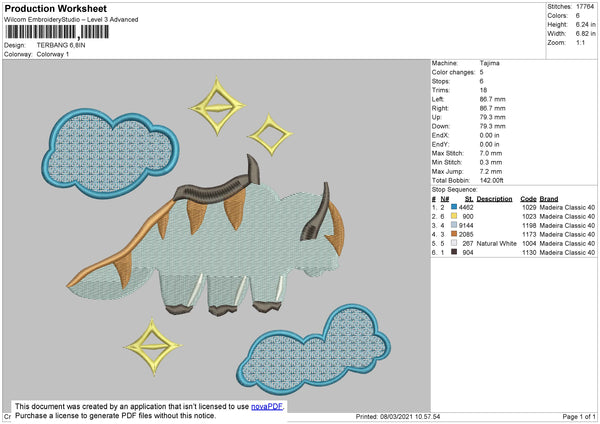Click the 'N#' column header
Viewport: 600px width, 424px height.
[x=445, y=199]
